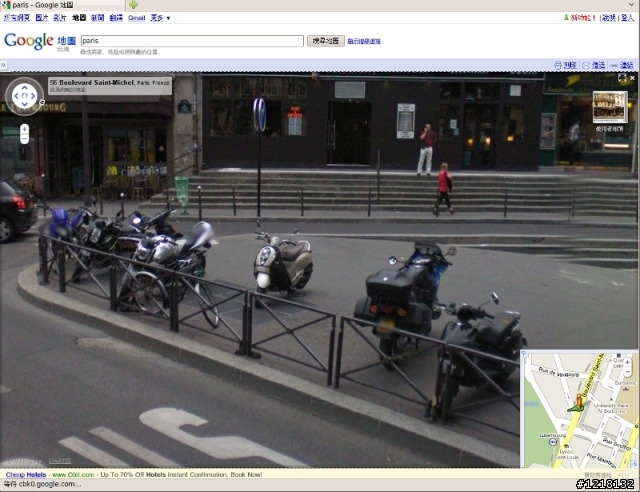This screenshot has width=640, height=492.
Task: Click the compass handle on the navigation ring
Action: click(42, 102)
